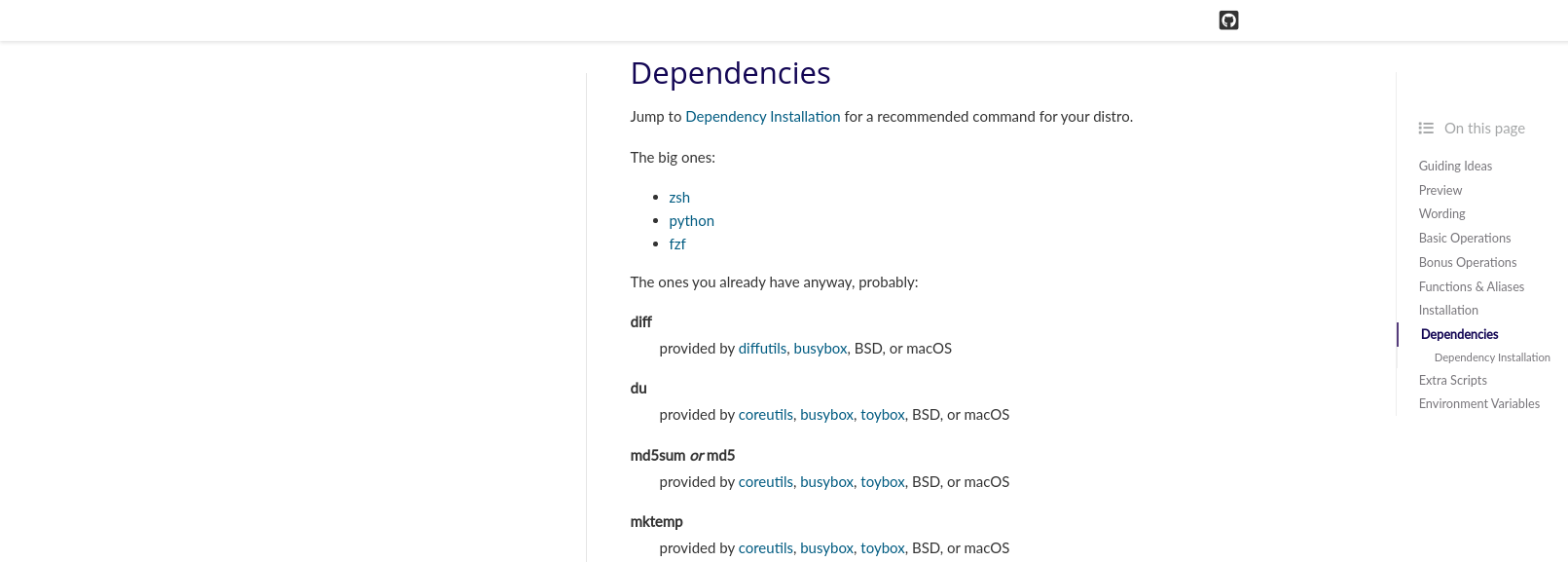Open the diffutils link under diff
This screenshot has width=1568, height=562.
point(762,348)
